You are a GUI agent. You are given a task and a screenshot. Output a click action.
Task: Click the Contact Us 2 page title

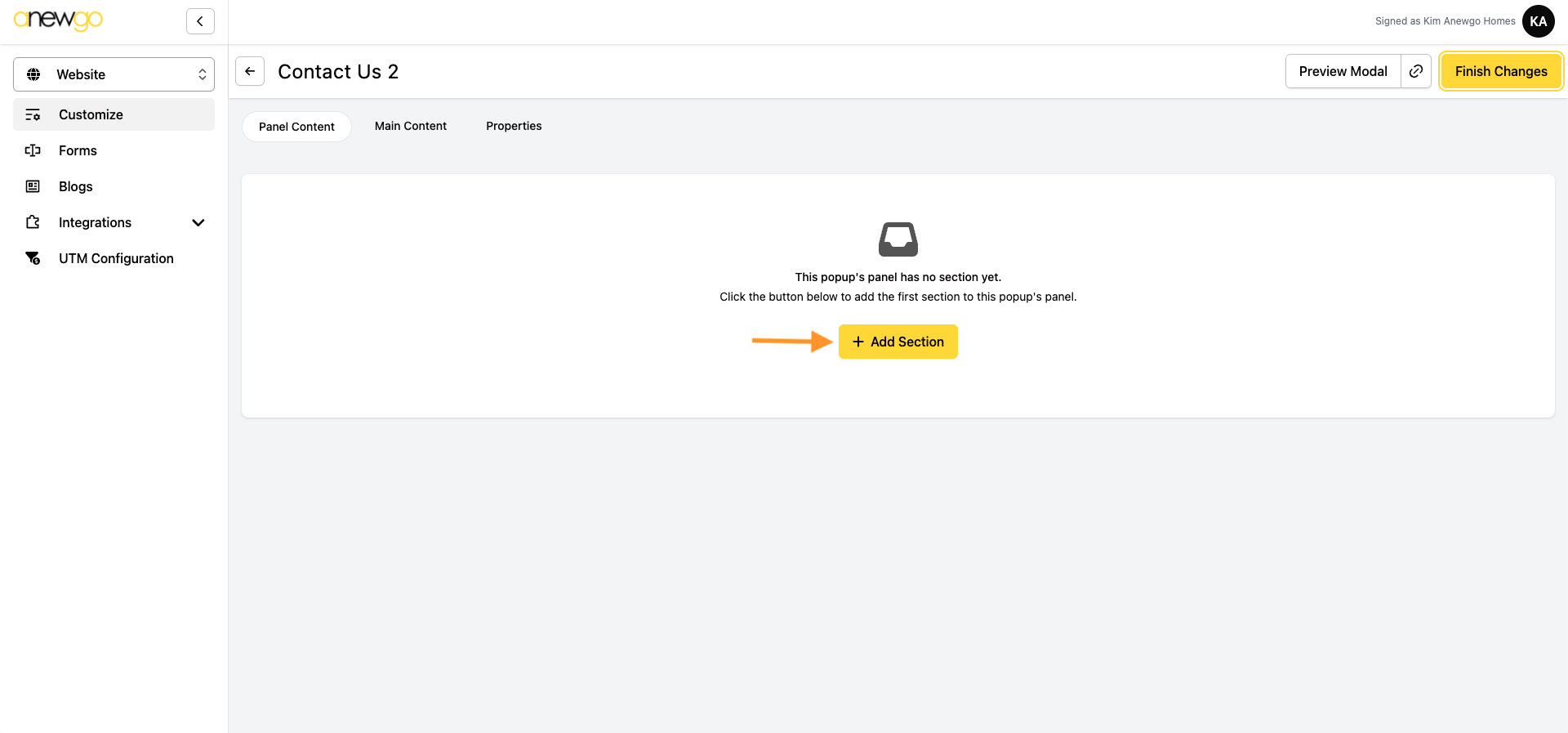click(x=338, y=72)
